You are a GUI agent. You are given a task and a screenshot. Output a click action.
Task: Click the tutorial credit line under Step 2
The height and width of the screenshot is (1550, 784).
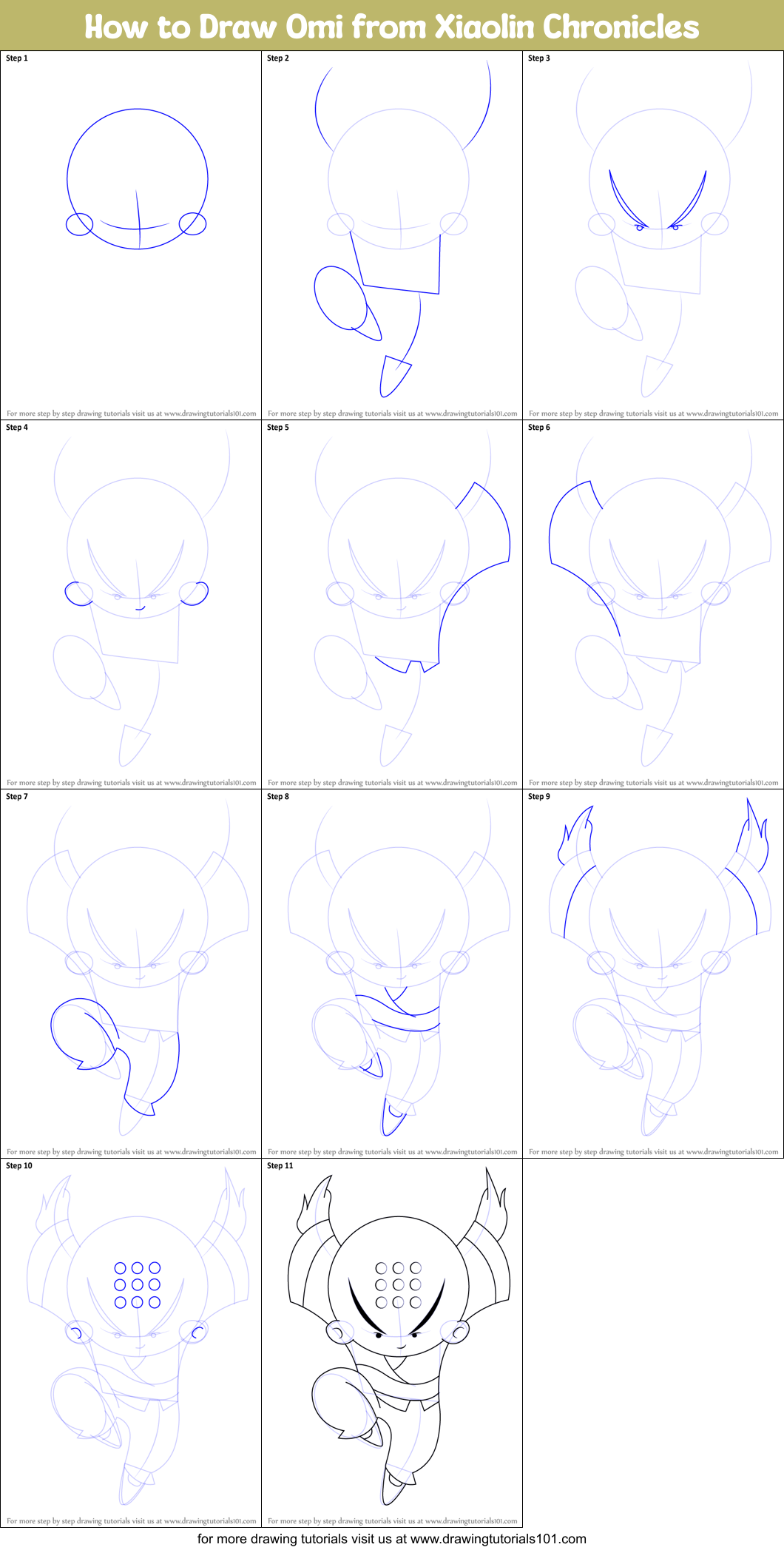point(393,414)
